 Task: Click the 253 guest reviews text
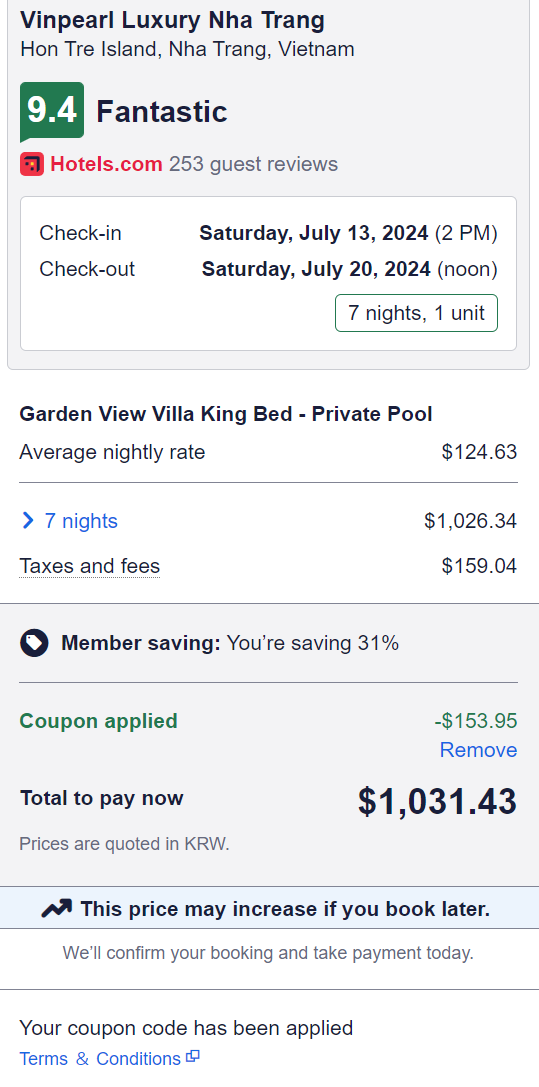pos(254,164)
